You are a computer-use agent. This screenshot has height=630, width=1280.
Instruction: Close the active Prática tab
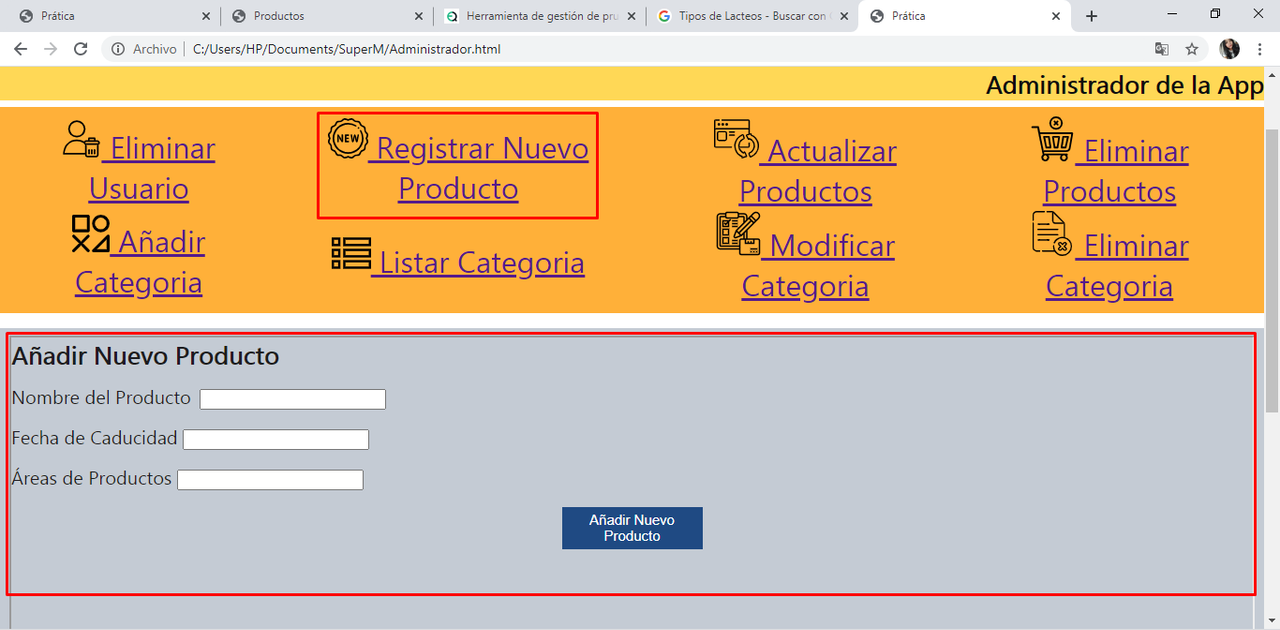(x=1056, y=16)
